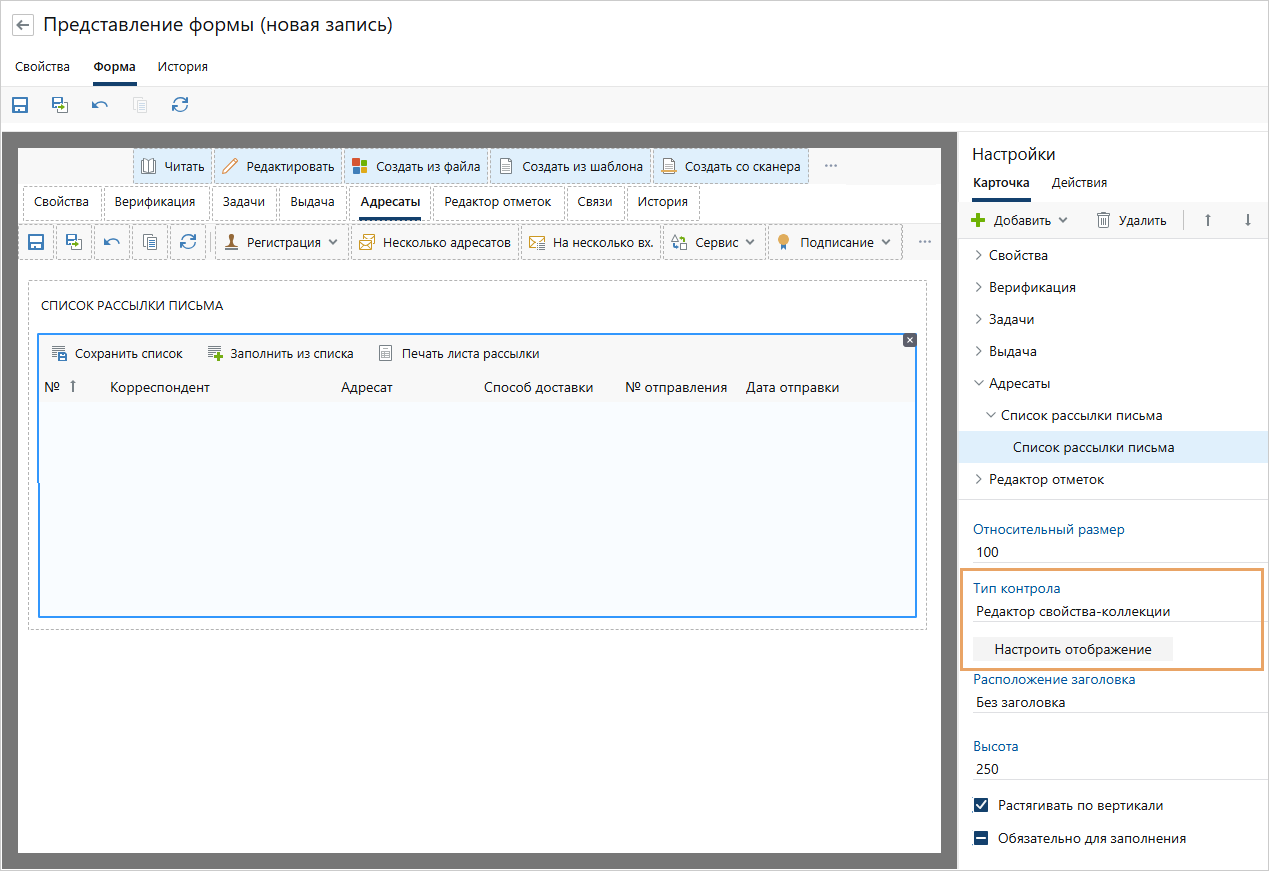The image size is (1269, 871).
Task: Open the Задачи tab in the form
Action: pos(244,202)
